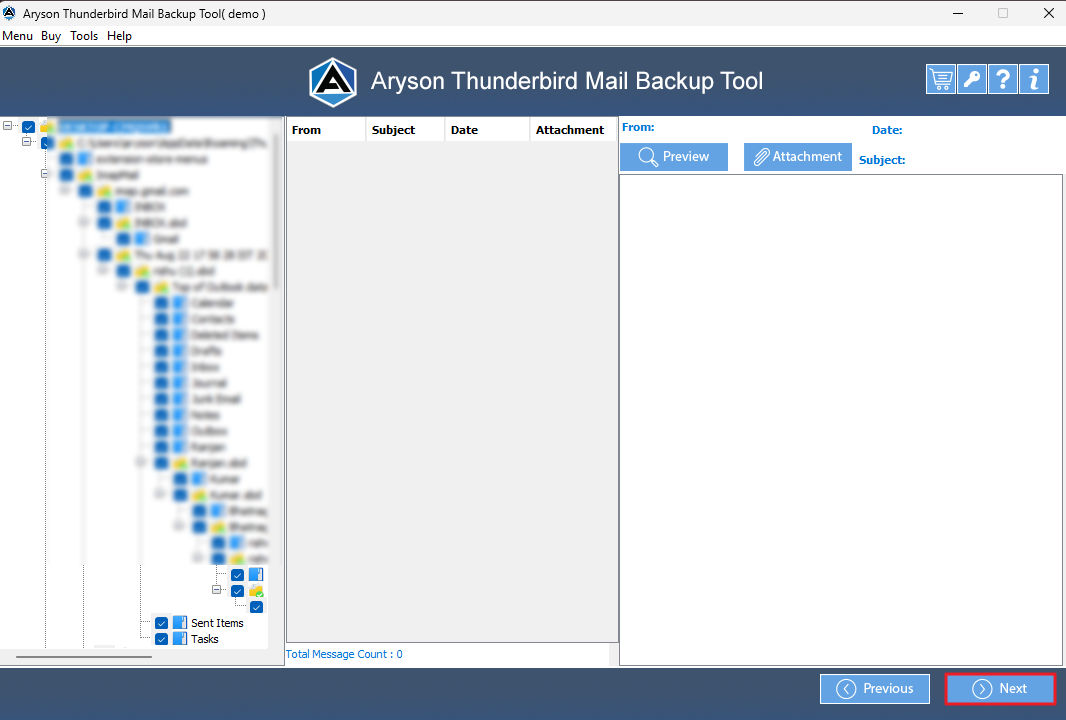Screen dimensions: 1066x720
Task: Collapse the green-check yellow folder node
Action: click(x=217, y=589)
